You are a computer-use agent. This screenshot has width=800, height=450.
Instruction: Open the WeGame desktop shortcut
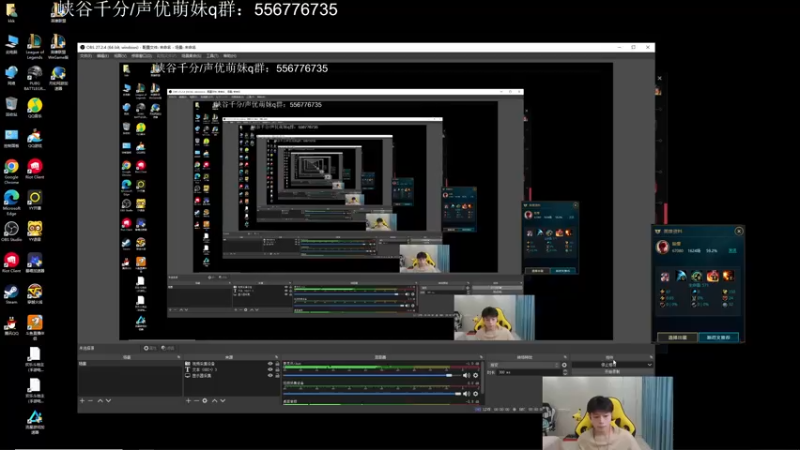click(x=58, y=45)
